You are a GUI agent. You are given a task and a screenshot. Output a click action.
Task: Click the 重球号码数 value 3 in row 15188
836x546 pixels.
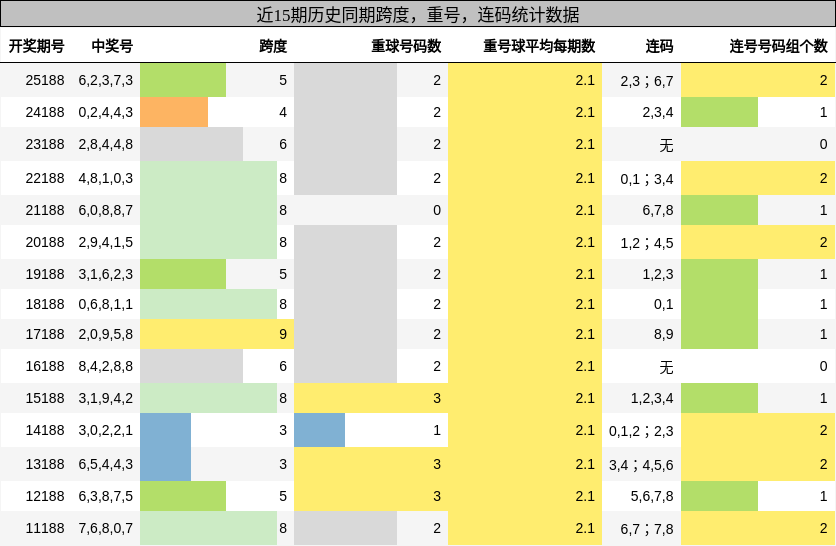437,398
